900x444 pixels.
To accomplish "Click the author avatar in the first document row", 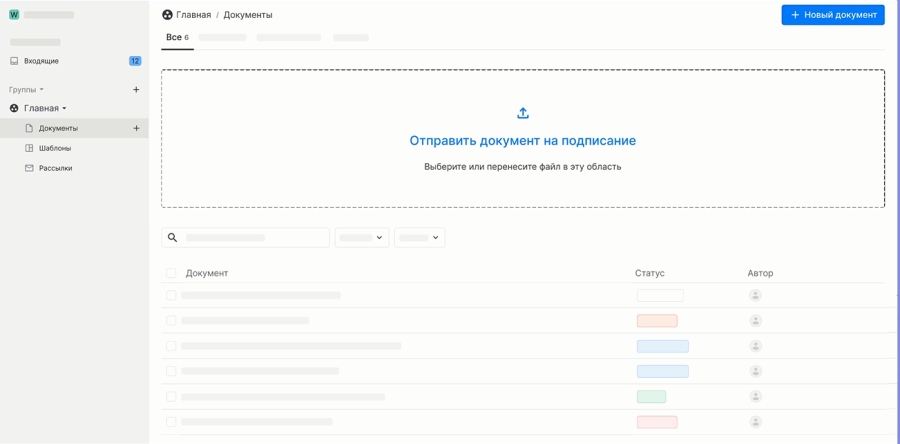I will [755, 295].
